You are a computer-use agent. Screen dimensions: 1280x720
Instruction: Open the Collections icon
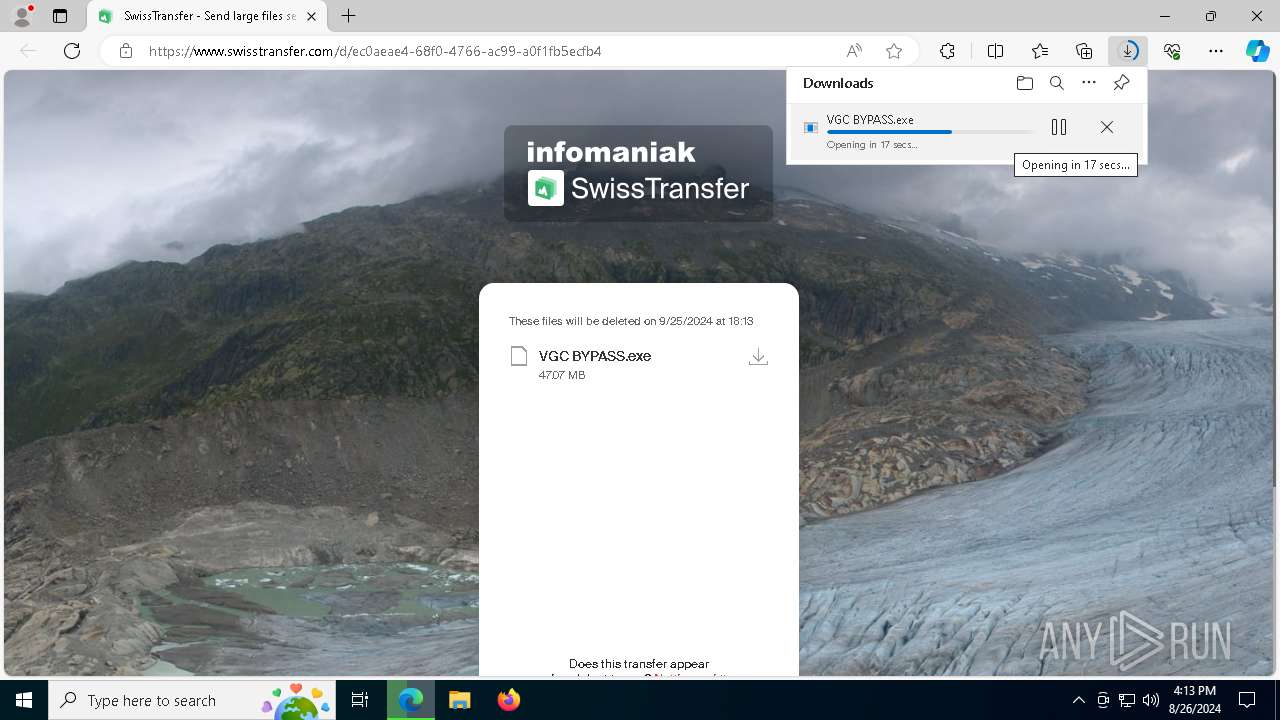point(1084,51)
